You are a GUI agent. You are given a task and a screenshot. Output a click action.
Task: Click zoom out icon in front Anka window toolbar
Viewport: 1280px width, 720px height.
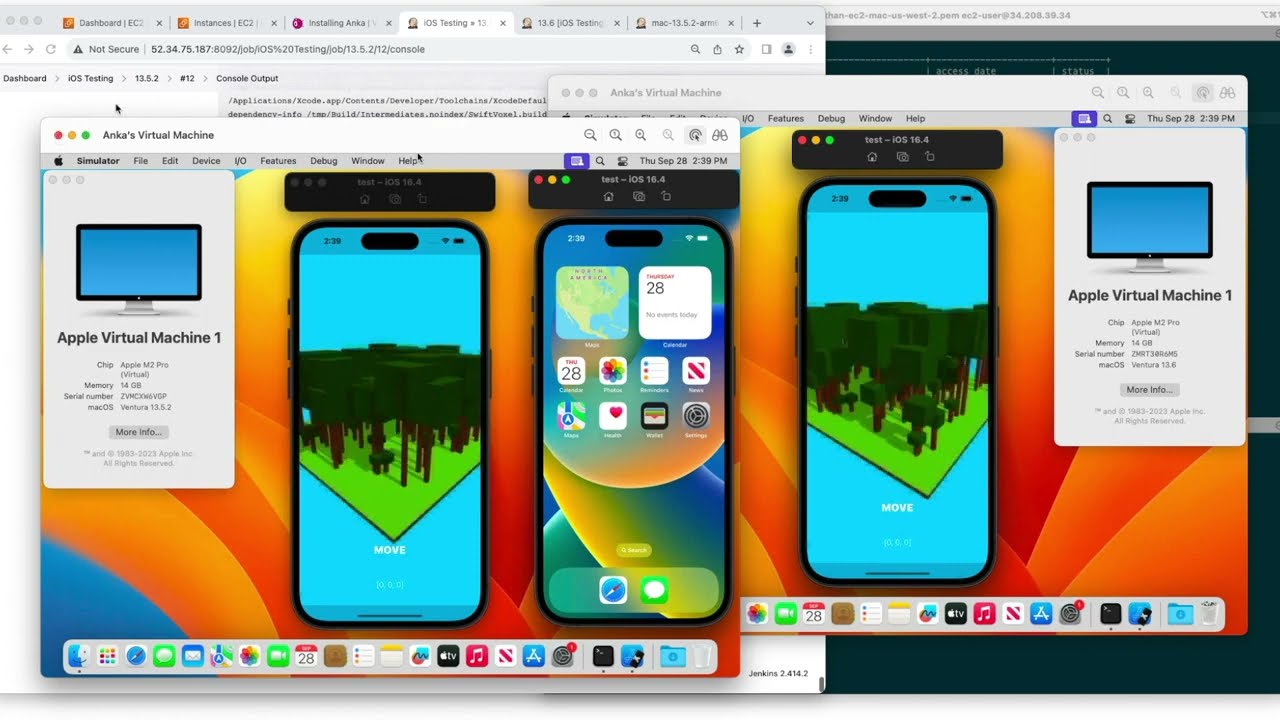click(x=590, y=135)
